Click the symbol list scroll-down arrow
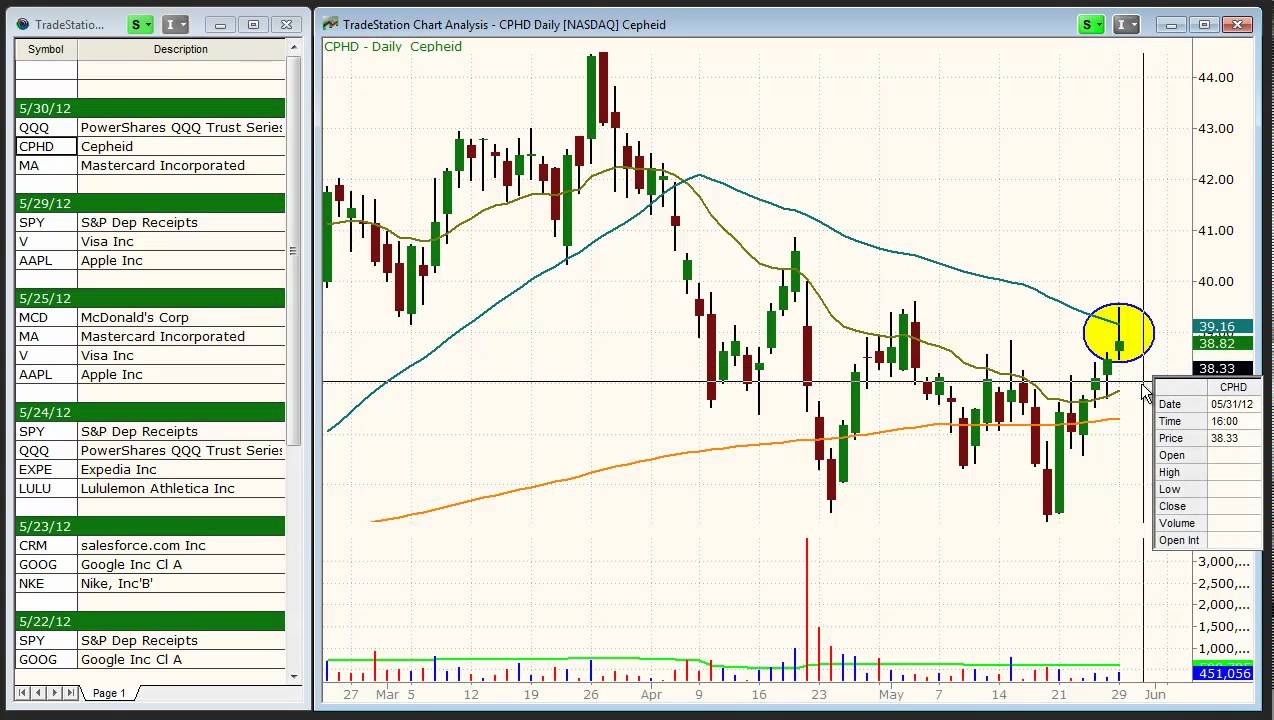 [x=293, y=676]
